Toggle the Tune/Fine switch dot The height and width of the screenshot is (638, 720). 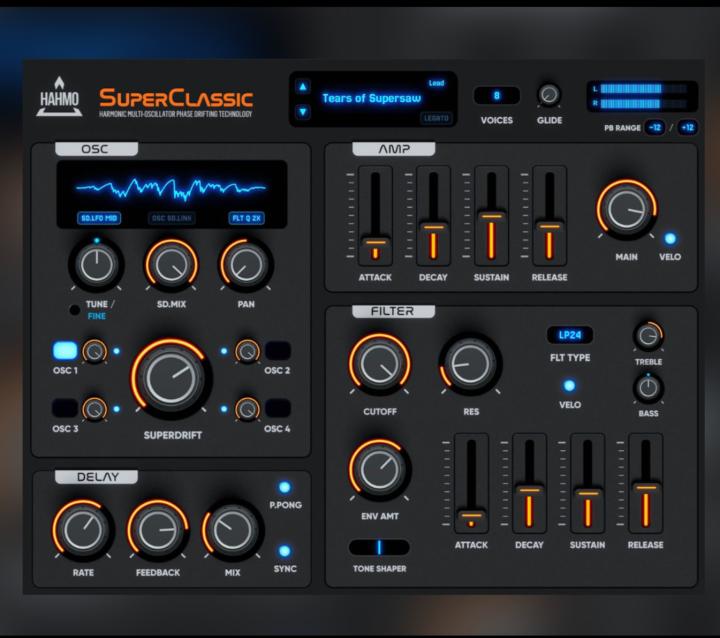click(x=74, y=310)
